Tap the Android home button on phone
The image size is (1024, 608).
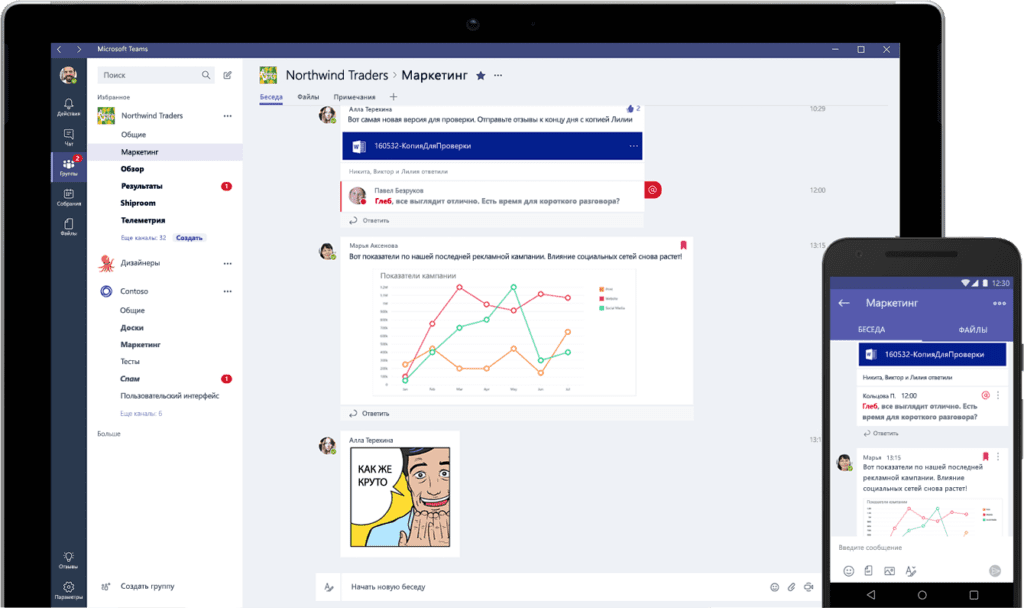click(922, 595)
